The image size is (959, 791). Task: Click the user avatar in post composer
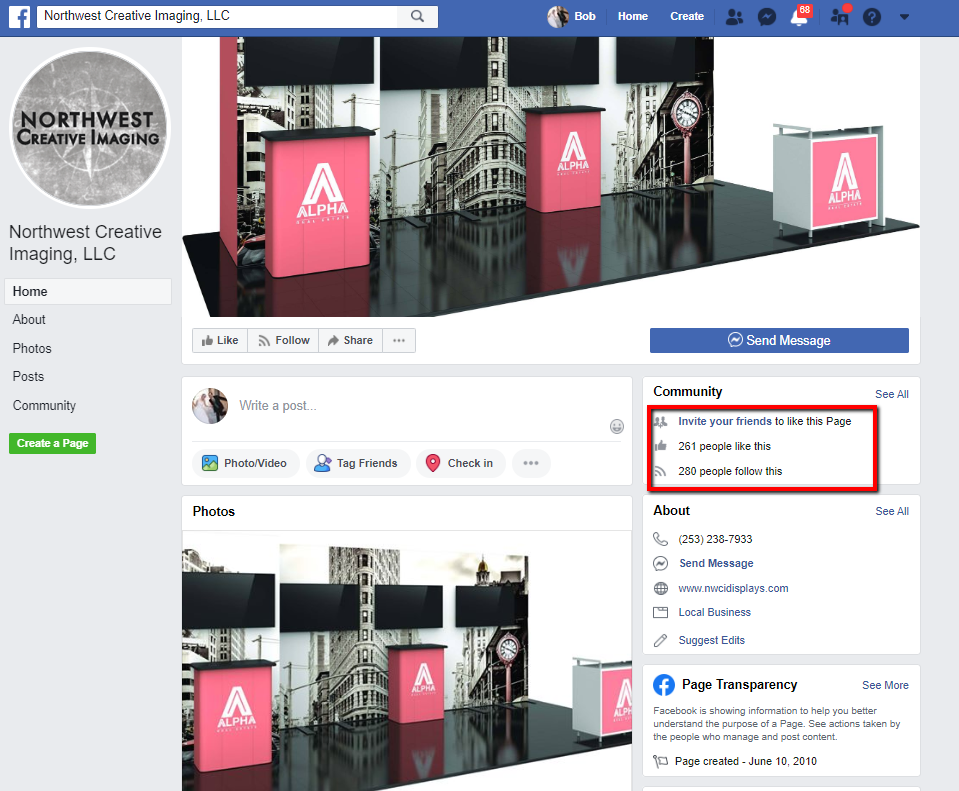pos(210,406)
